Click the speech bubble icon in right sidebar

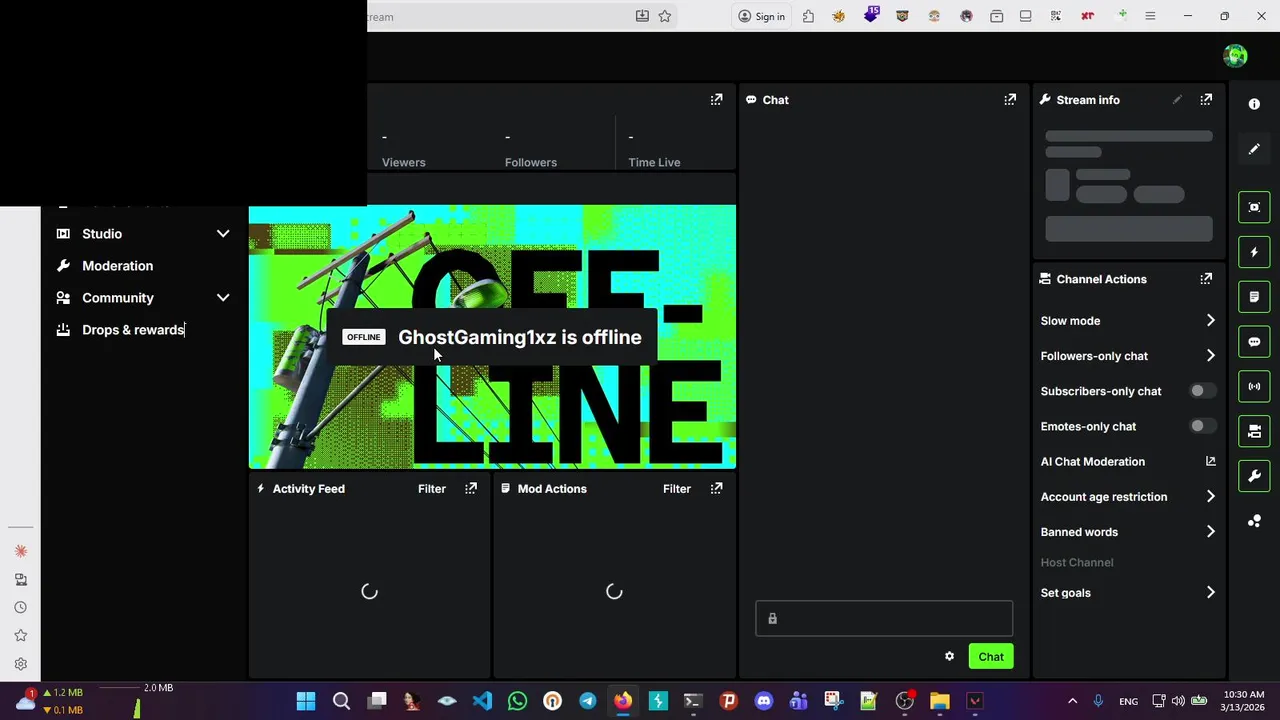(1254, 342)
